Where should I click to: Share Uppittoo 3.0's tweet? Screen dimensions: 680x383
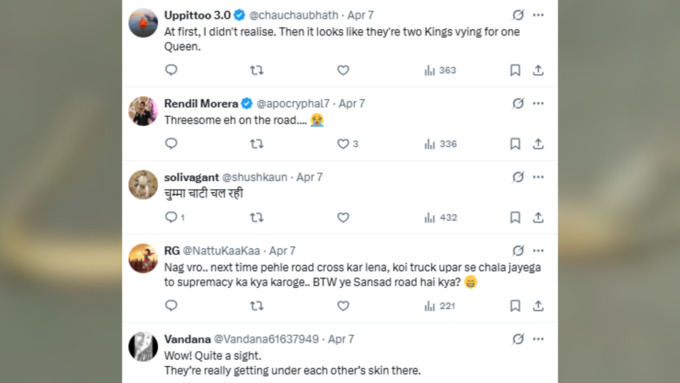[x=538, y=70]
